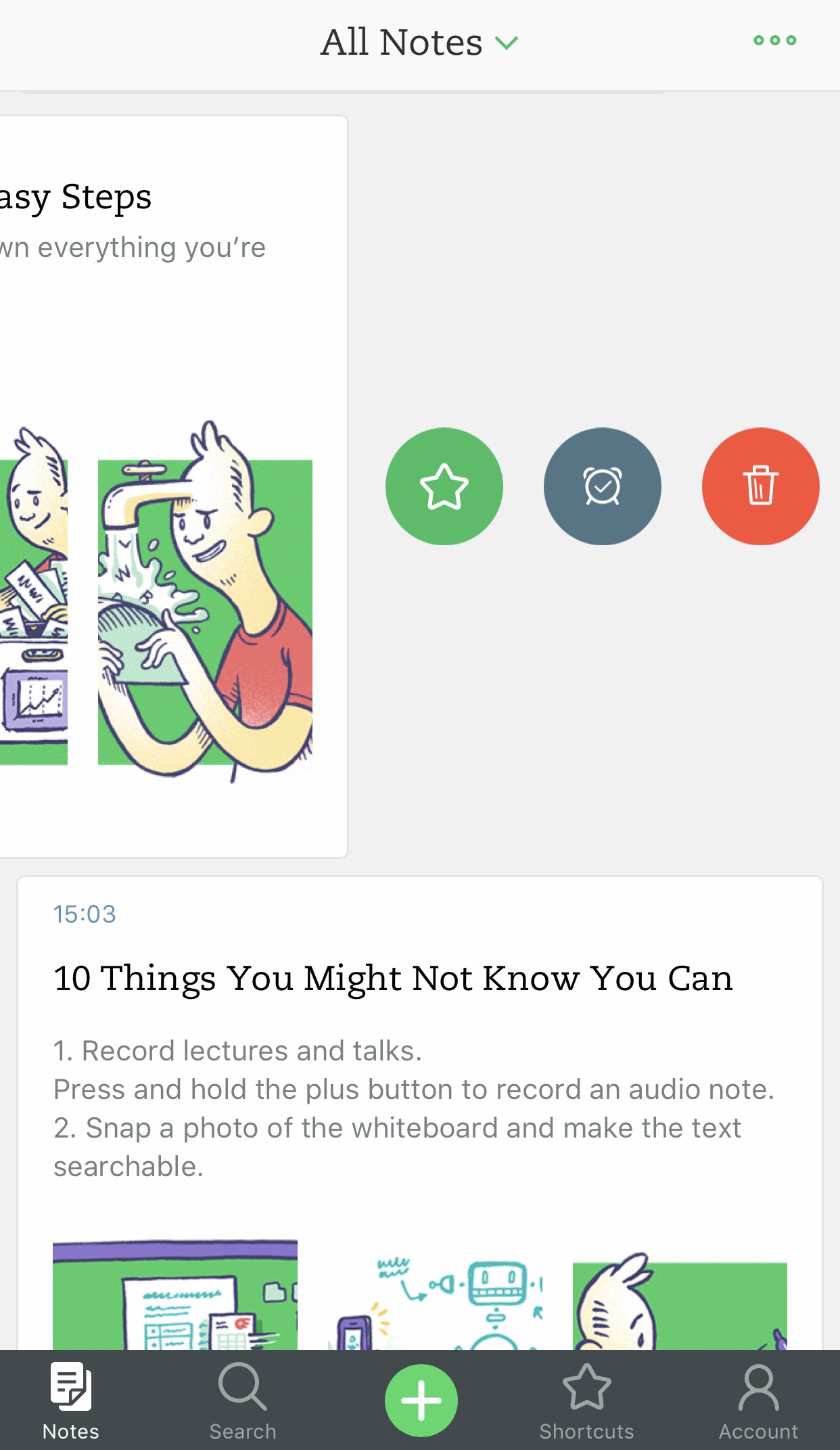Expand the All Notes dropdown chevron
Image resolution: width=840 pixels, height=1450 pixels.
(507, 43)
